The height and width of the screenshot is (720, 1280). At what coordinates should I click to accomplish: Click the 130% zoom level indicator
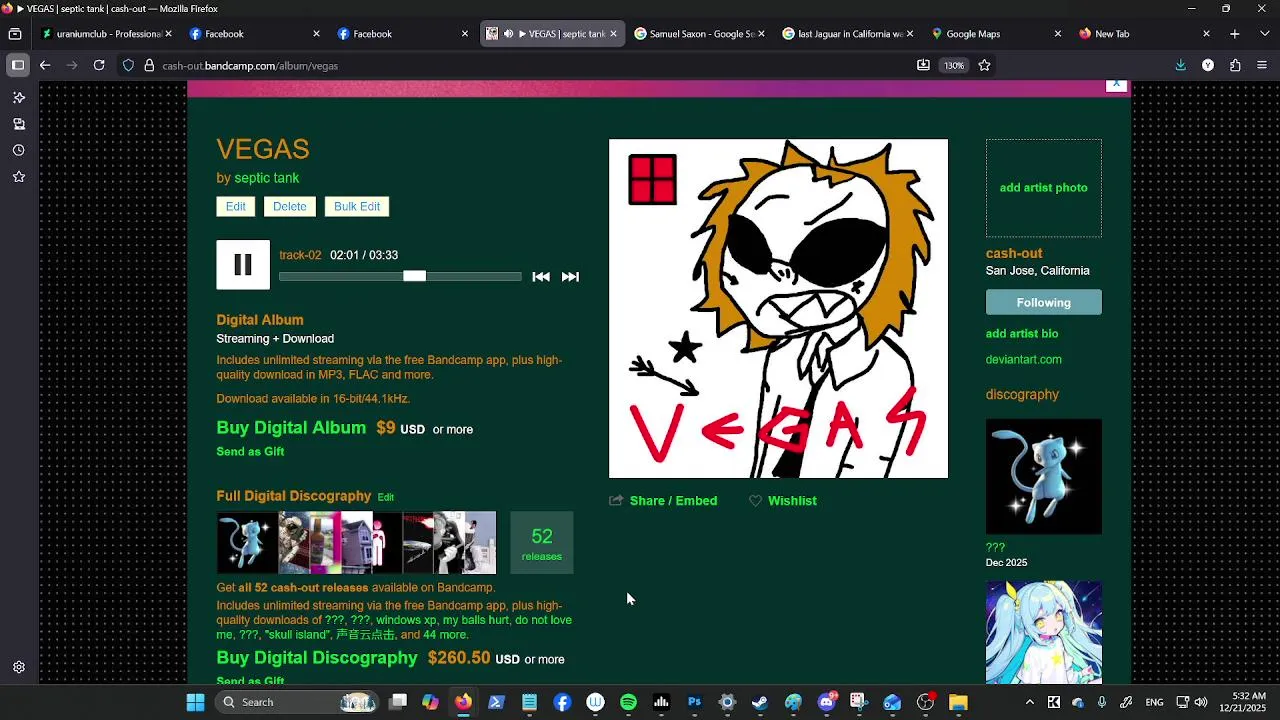click(954, 65)
